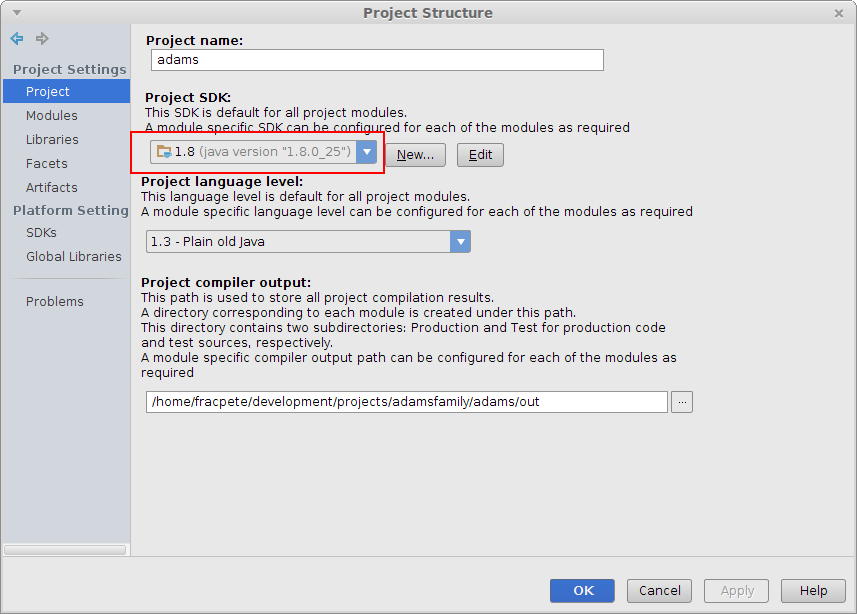Go to Libraries settings
The width and height of the screenshot is (857, 614).
52,140
